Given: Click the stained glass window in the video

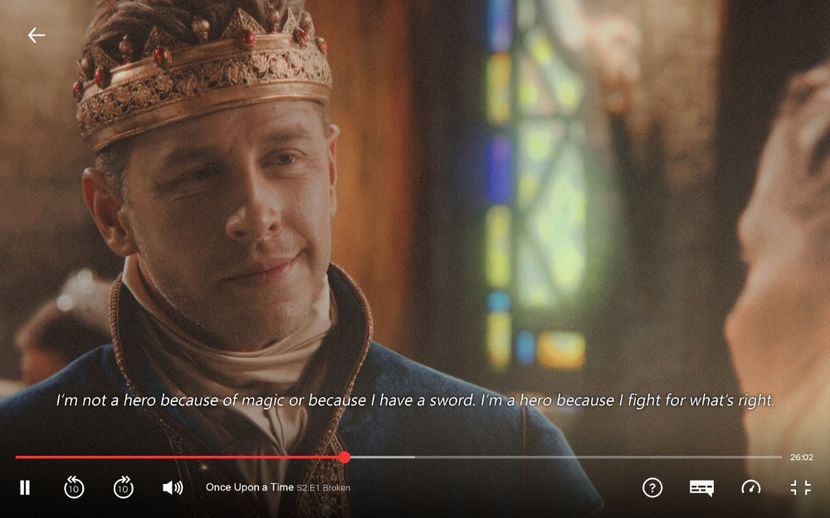Looking at the screenshot, I should point(535,185).
